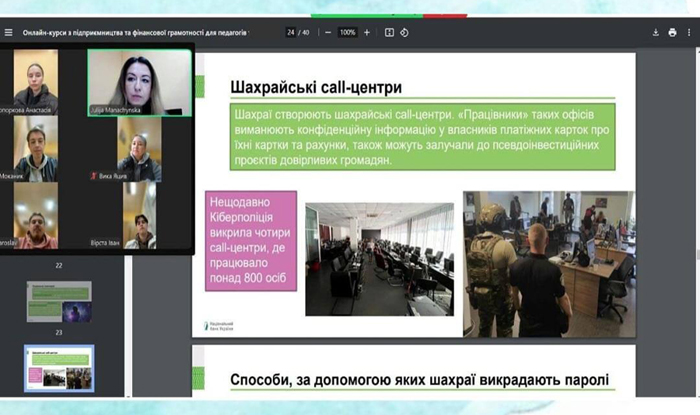Select Julia Manachynska's video tile
The image size is (700, 415).
click(139, 83)
